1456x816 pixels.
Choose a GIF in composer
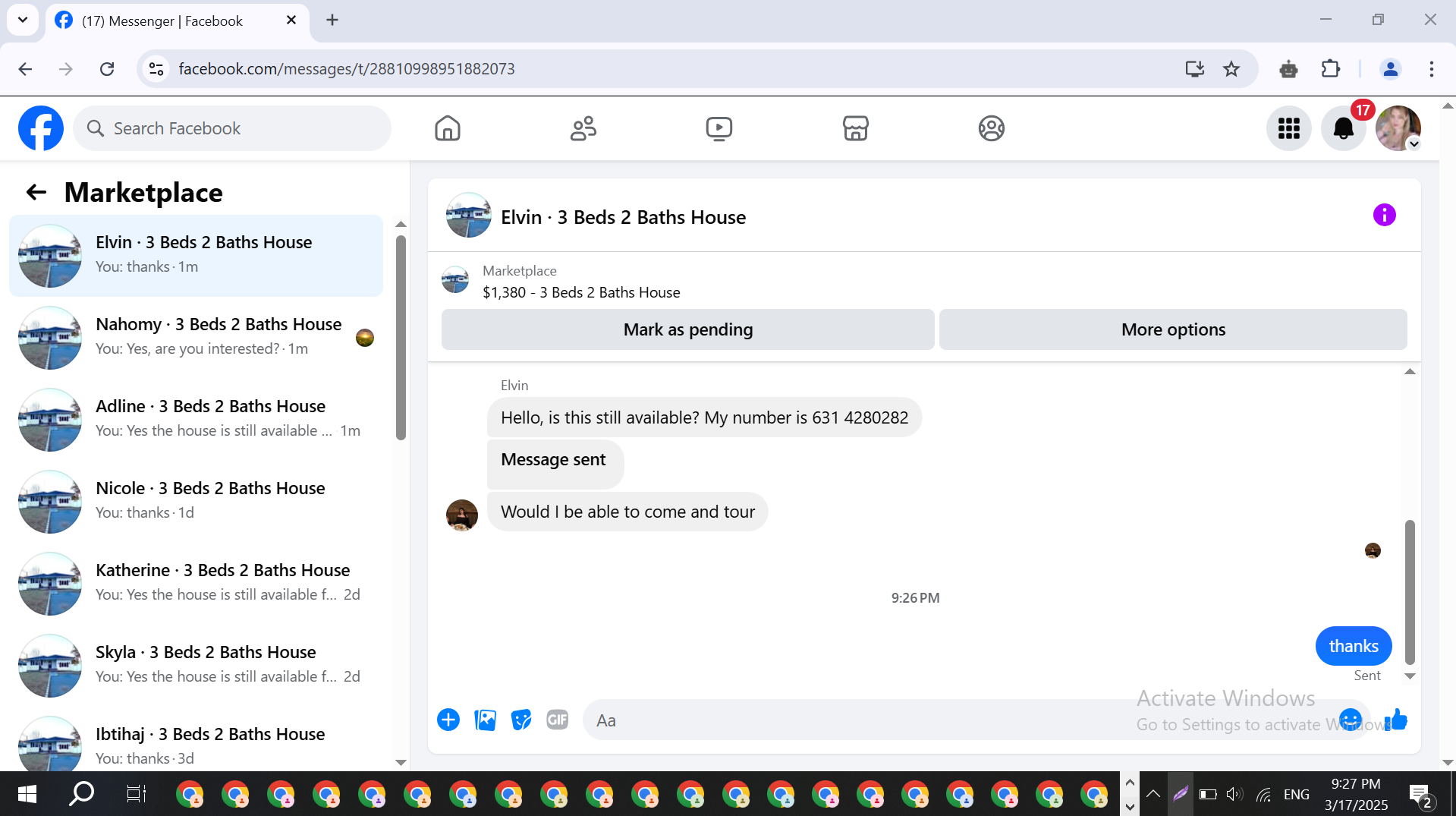coord(558,720)
